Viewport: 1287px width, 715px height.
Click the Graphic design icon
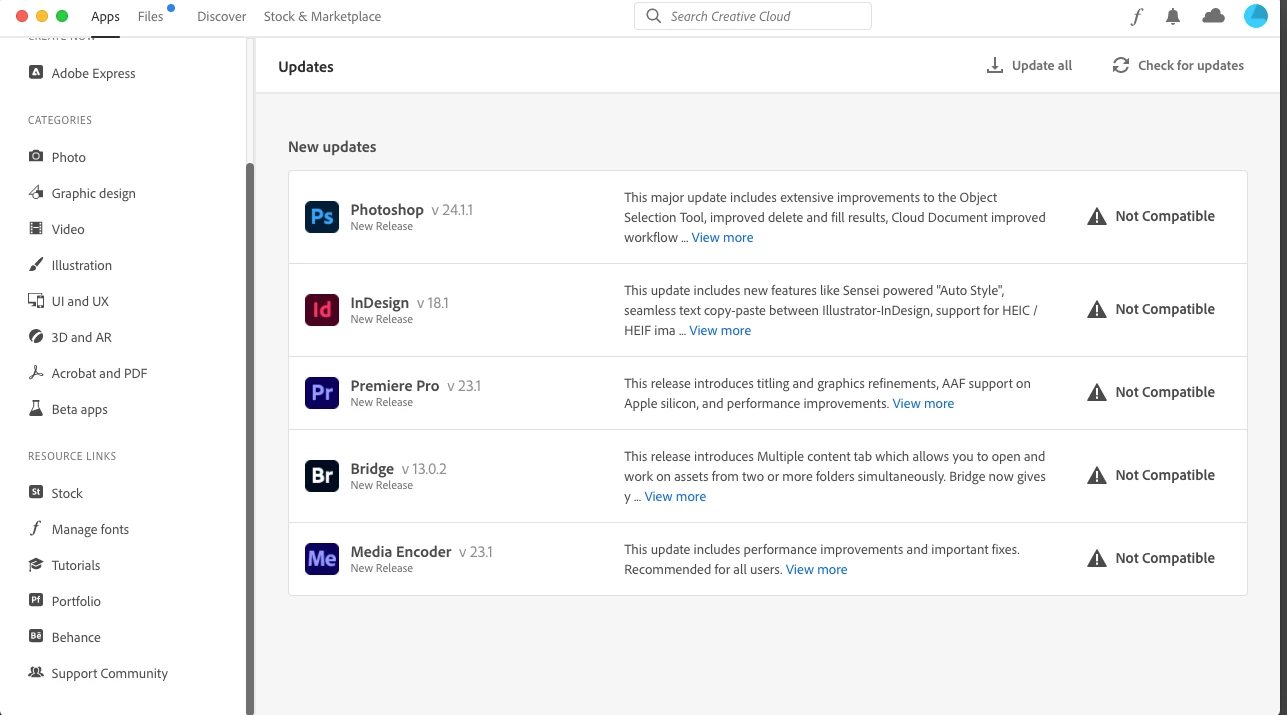point(36,193)
